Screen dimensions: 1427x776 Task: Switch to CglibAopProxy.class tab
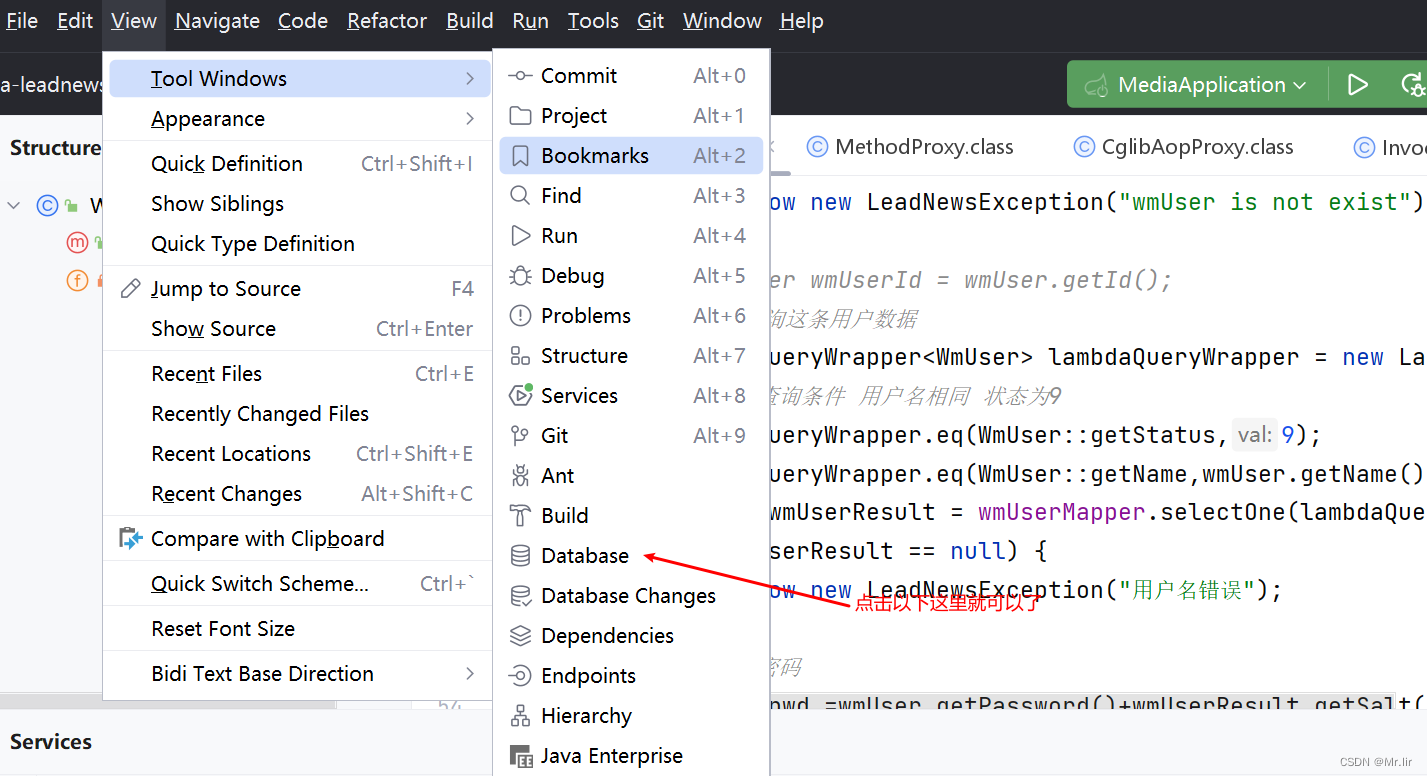coord(1183,148)
